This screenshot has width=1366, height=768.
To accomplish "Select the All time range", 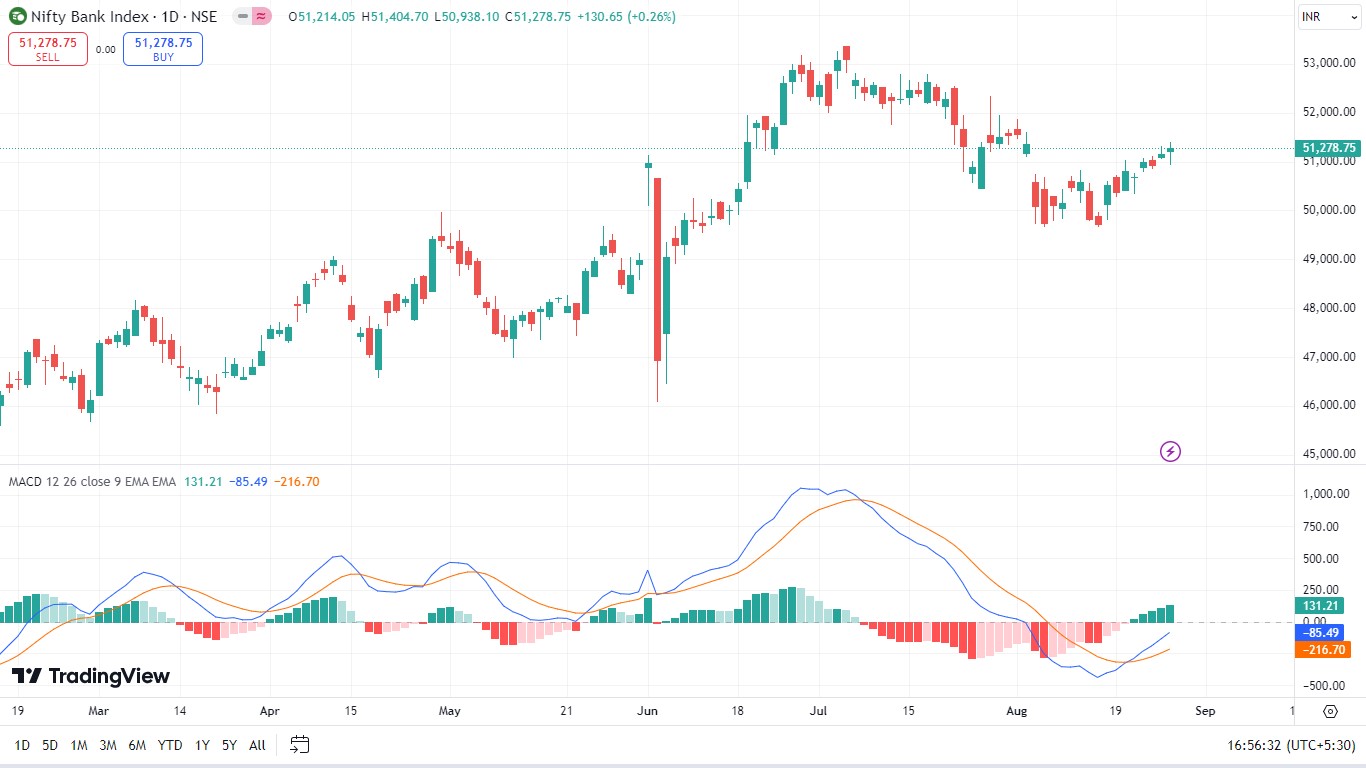I will pyautogui.click(x=257, y=745).
